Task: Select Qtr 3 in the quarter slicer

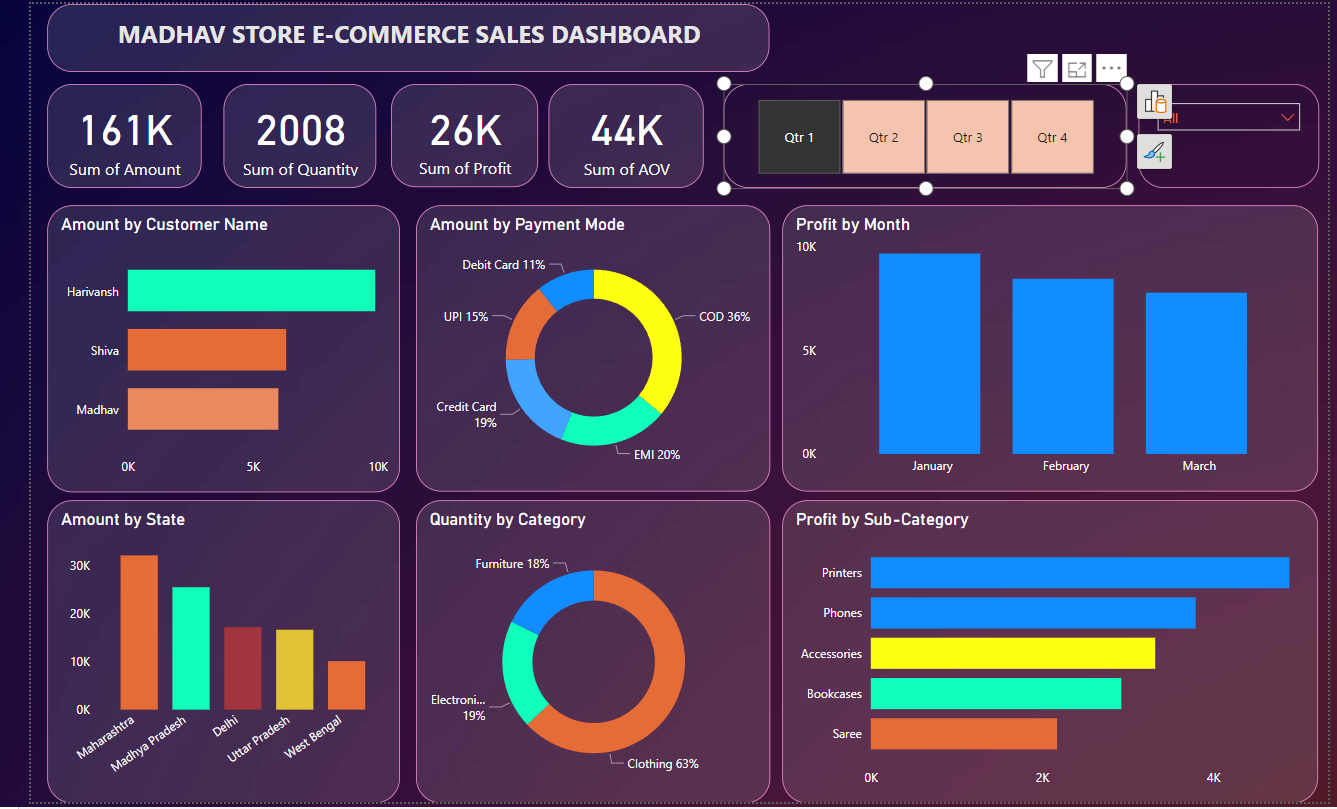Action: pyautogui.click(x=968, y=137)
